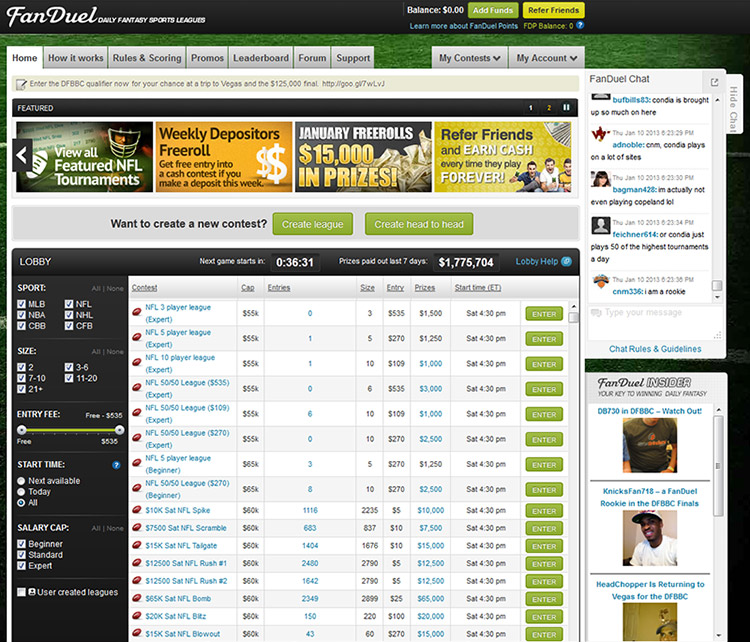The image size is (750, 642).
Task: Sort lobby by Entries column
Action: [279, 288]
